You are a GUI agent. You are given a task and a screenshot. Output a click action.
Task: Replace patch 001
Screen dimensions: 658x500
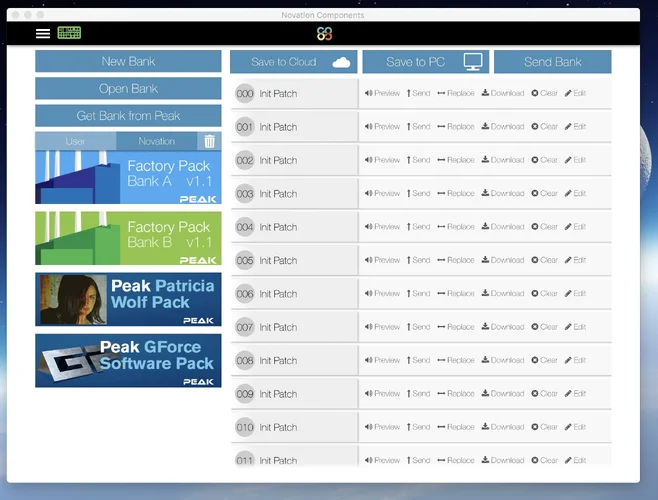(x=456, y=126)
